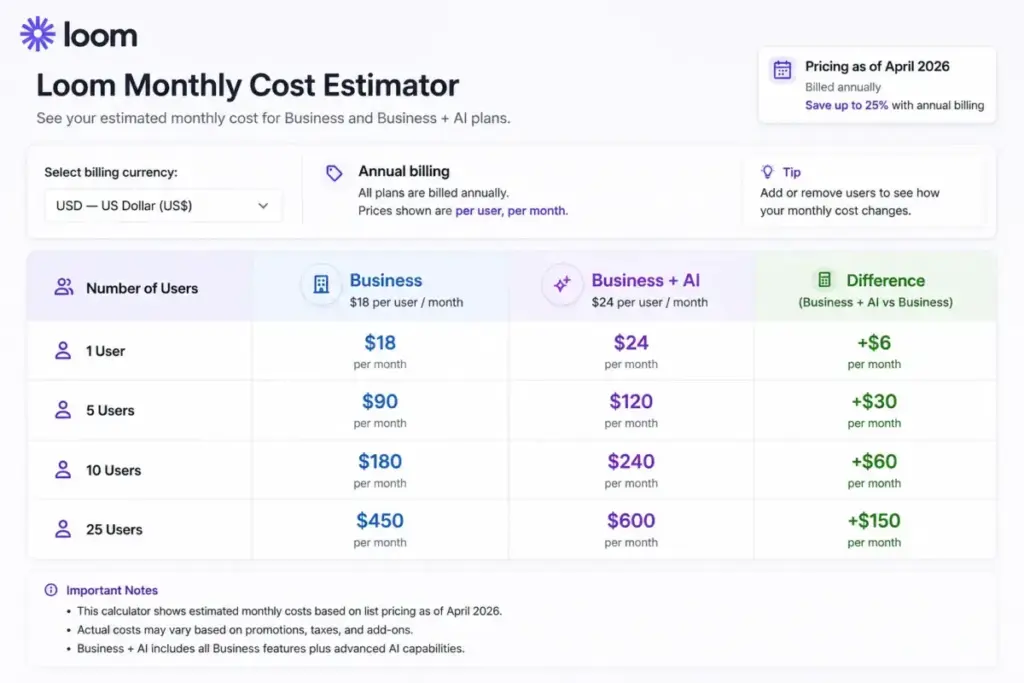
Task: Click the $600 Business + AI price
Action: click(x=631, y=520)
